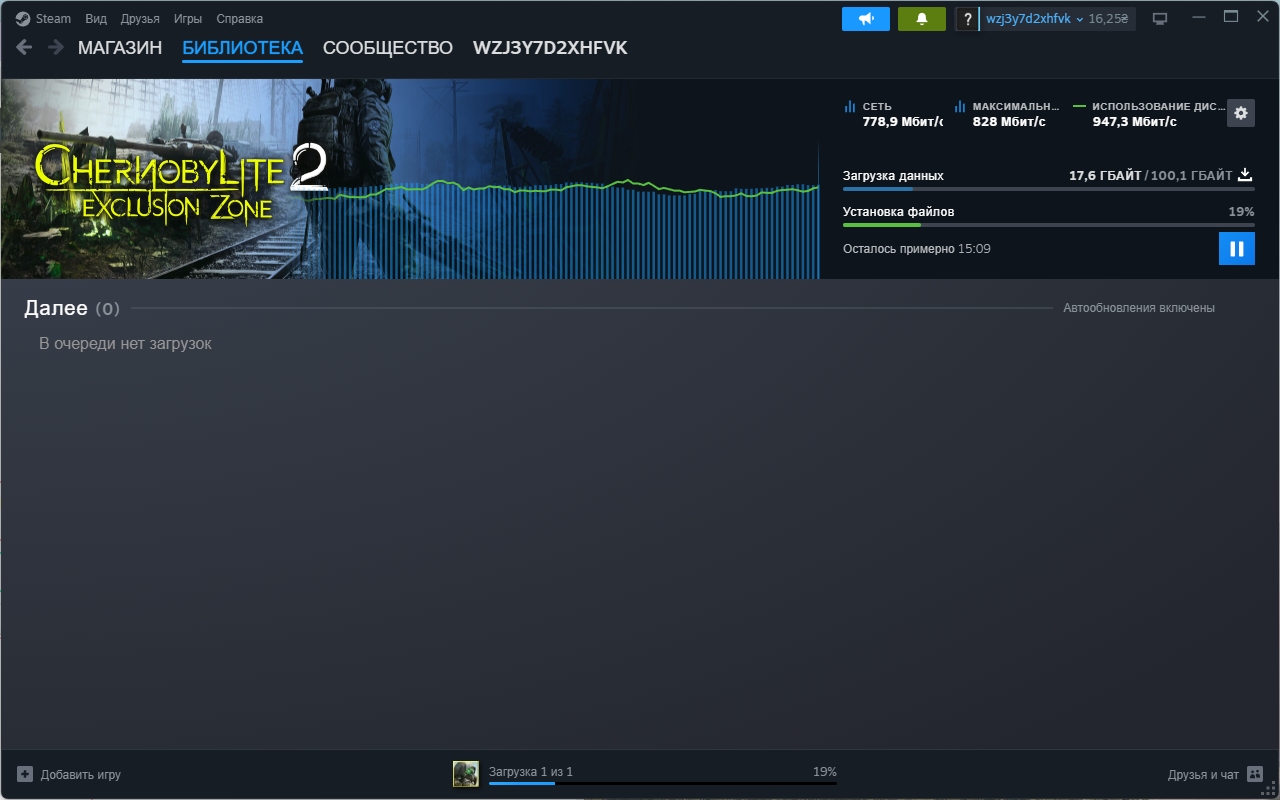Expand the wzj3y7d2xhfvk account dropdown
The image size is (1280, 800).
[x=1034, y=19]
